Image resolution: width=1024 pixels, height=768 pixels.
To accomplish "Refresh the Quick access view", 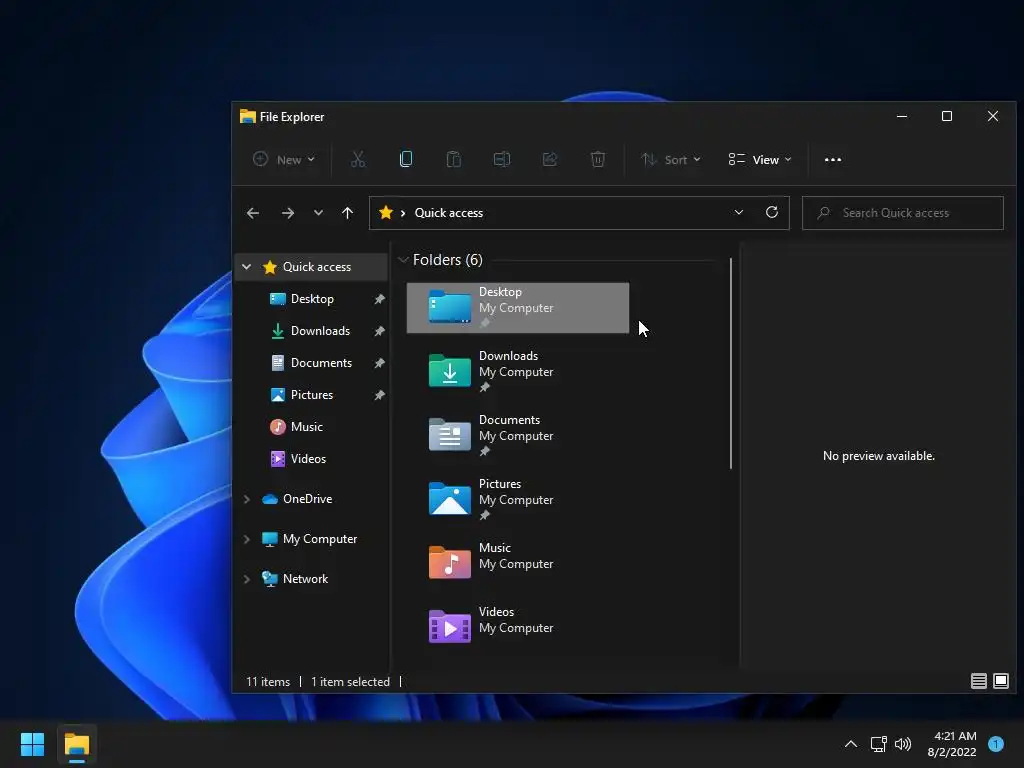I will point(772,212).
